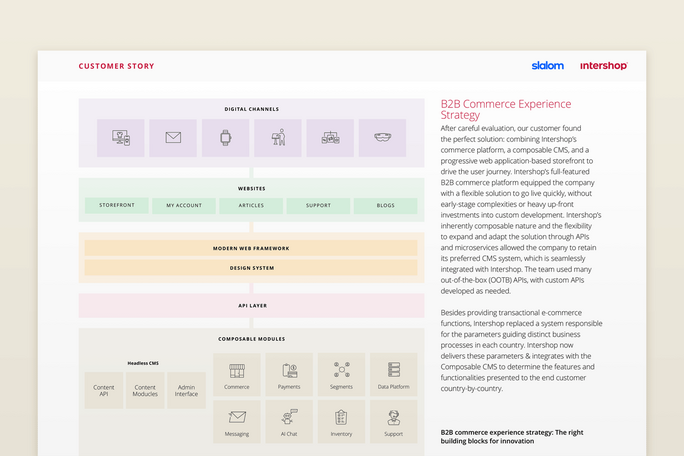This screenshot has width=684, height=456.
Task: Click the Commerce storefront module icon
Action: (x=237, y=372)
